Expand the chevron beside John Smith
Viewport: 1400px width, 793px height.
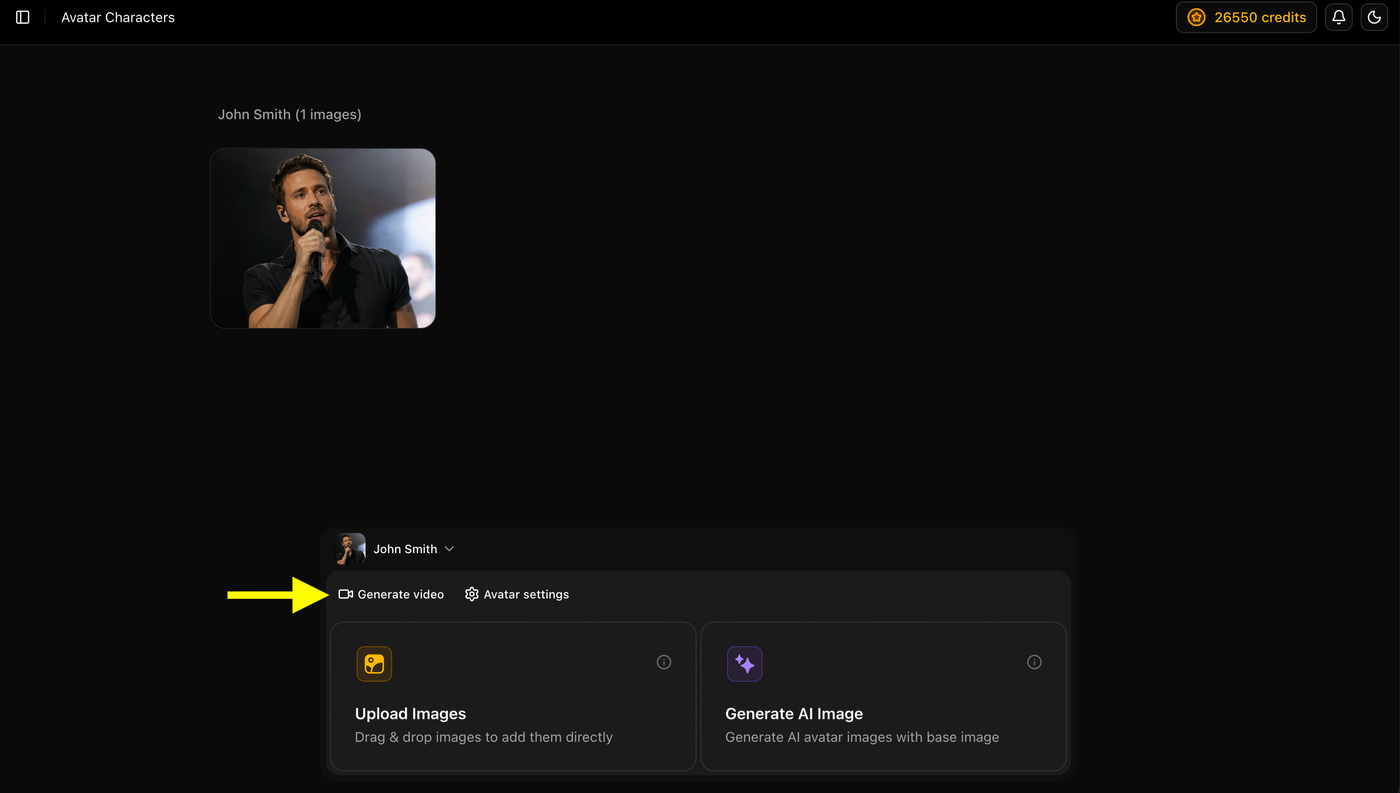[x=449, y=549]
